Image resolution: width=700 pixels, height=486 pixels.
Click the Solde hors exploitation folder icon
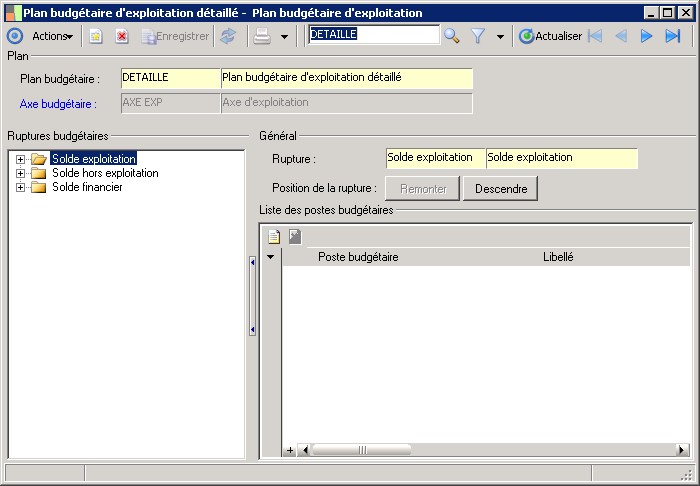[x=38, y=173]
